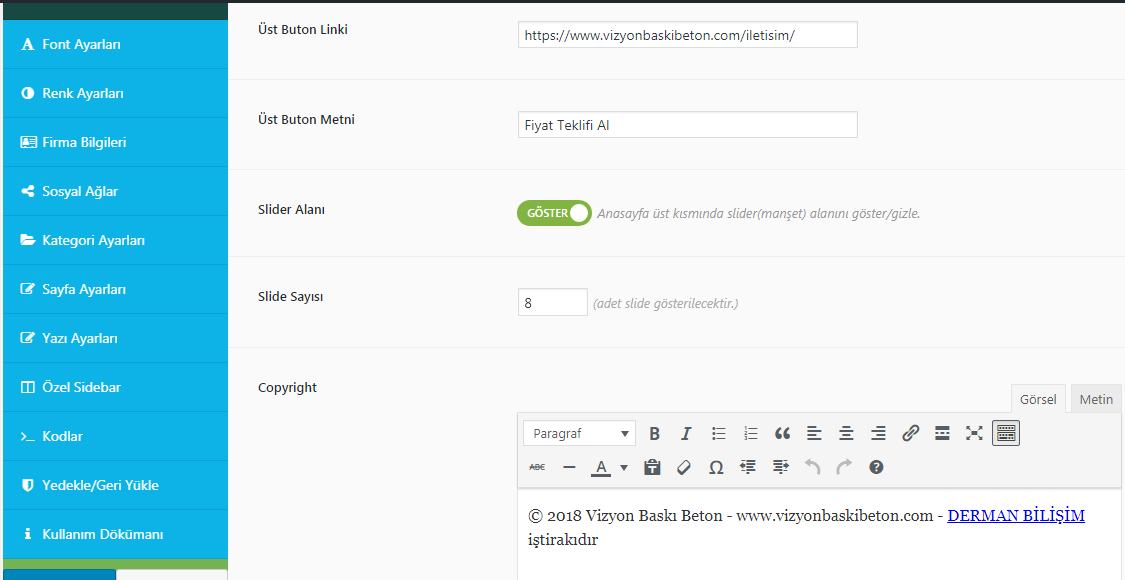Insert a blockquote in the editor
Screen dimensions: 1125x580
[782, 433]
